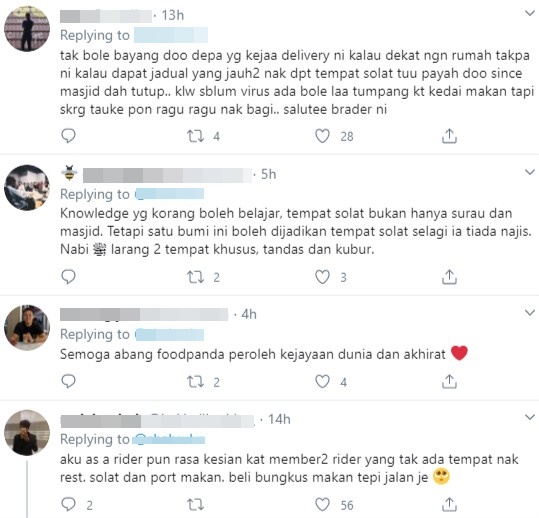
Task: Expand the 5h tweet options menu
Action: (530, 172)
